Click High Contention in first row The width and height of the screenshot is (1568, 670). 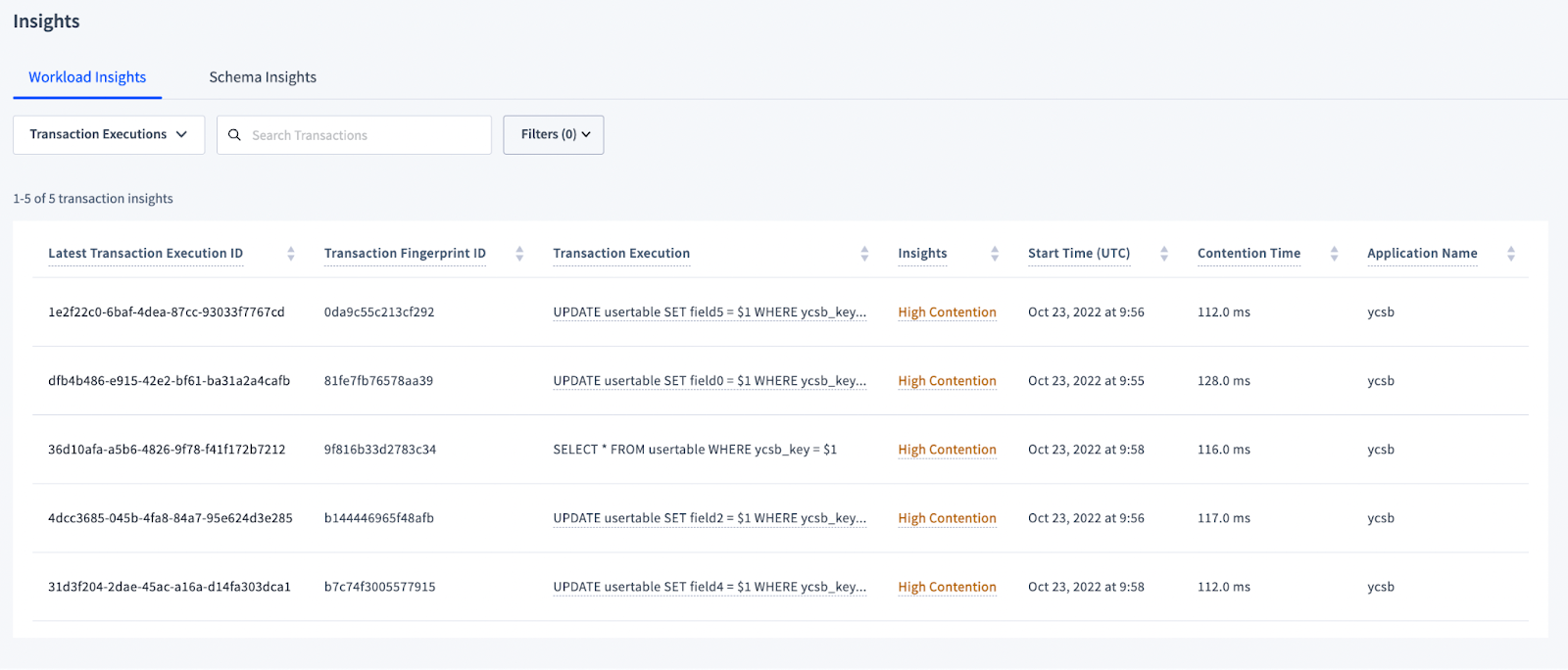pos(947,312)
